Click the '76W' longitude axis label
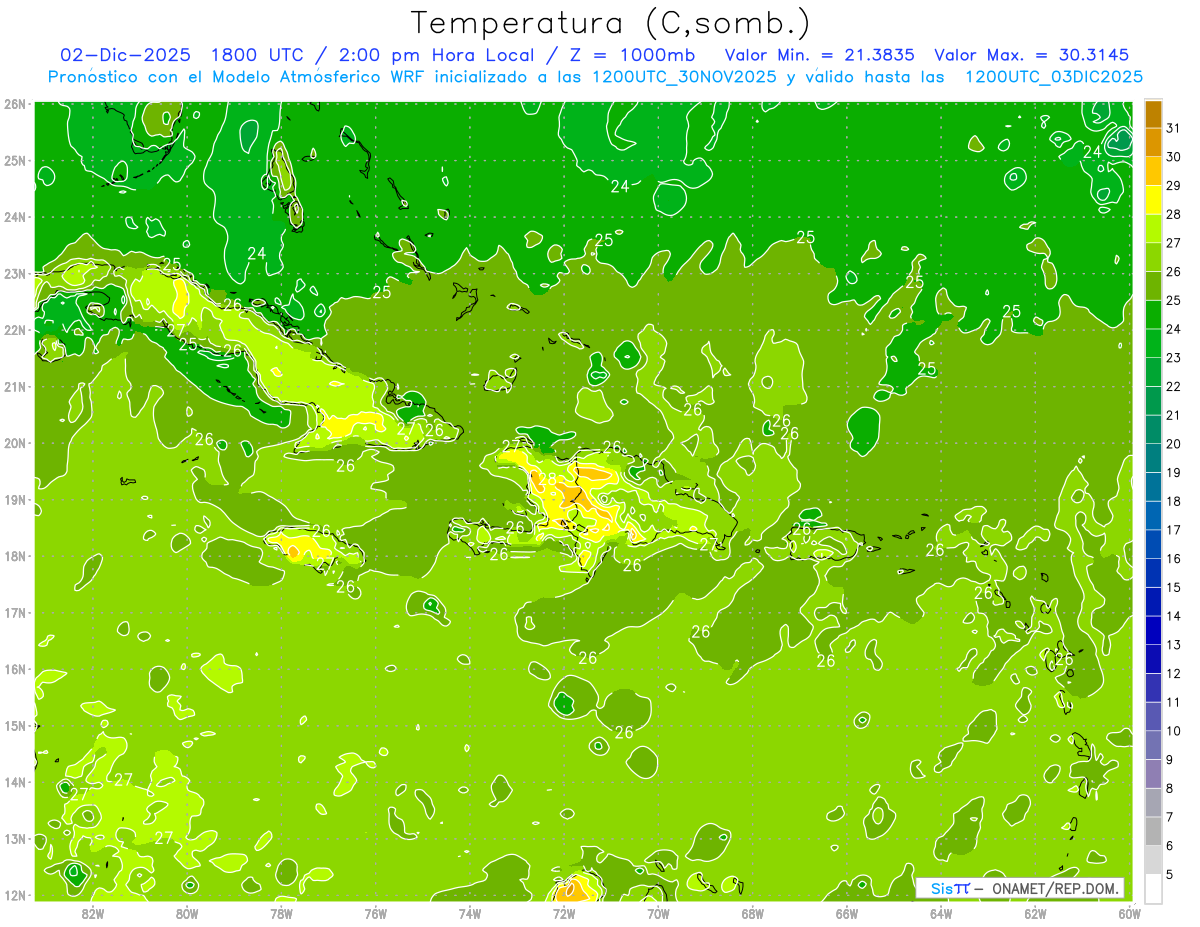1200x927 pixels. pos(376,913)
